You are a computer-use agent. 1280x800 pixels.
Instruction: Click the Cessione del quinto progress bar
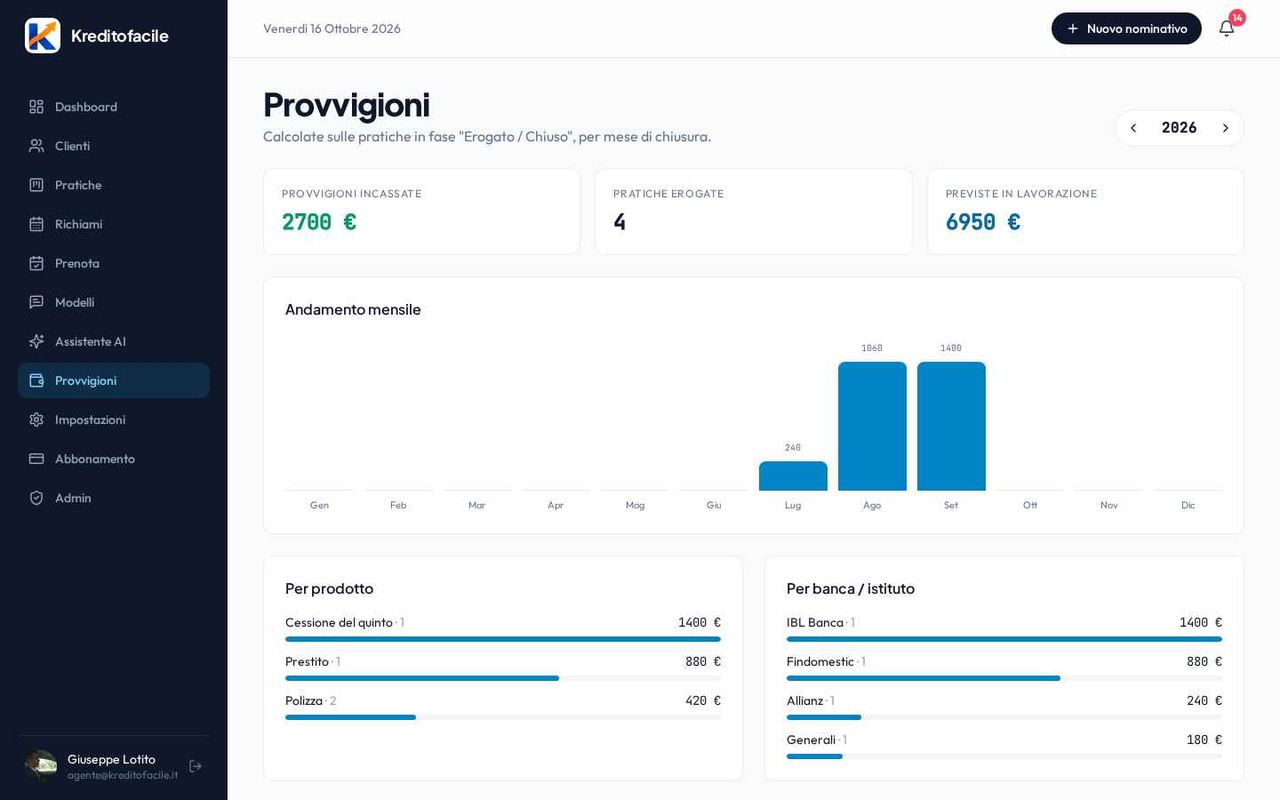pyautogui.click(x=503, y=639)
